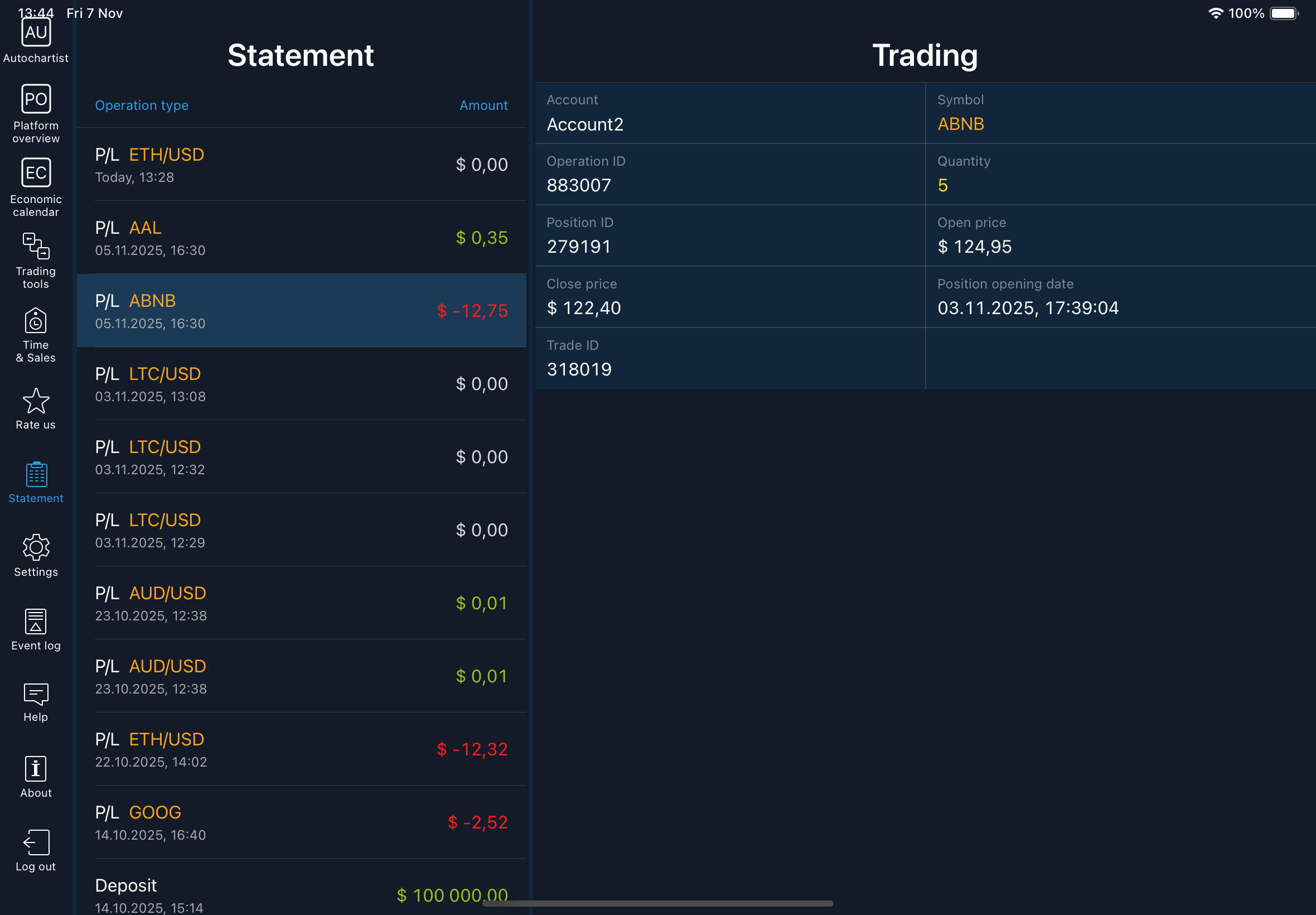Click the ABNB symbol link in Trading
Screen dimensions: 1316x915
[x=960, y=124]
